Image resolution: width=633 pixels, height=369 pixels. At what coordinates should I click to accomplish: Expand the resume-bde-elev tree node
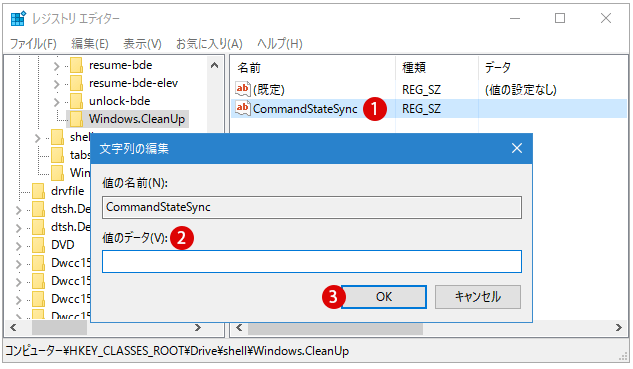(57, 84)
